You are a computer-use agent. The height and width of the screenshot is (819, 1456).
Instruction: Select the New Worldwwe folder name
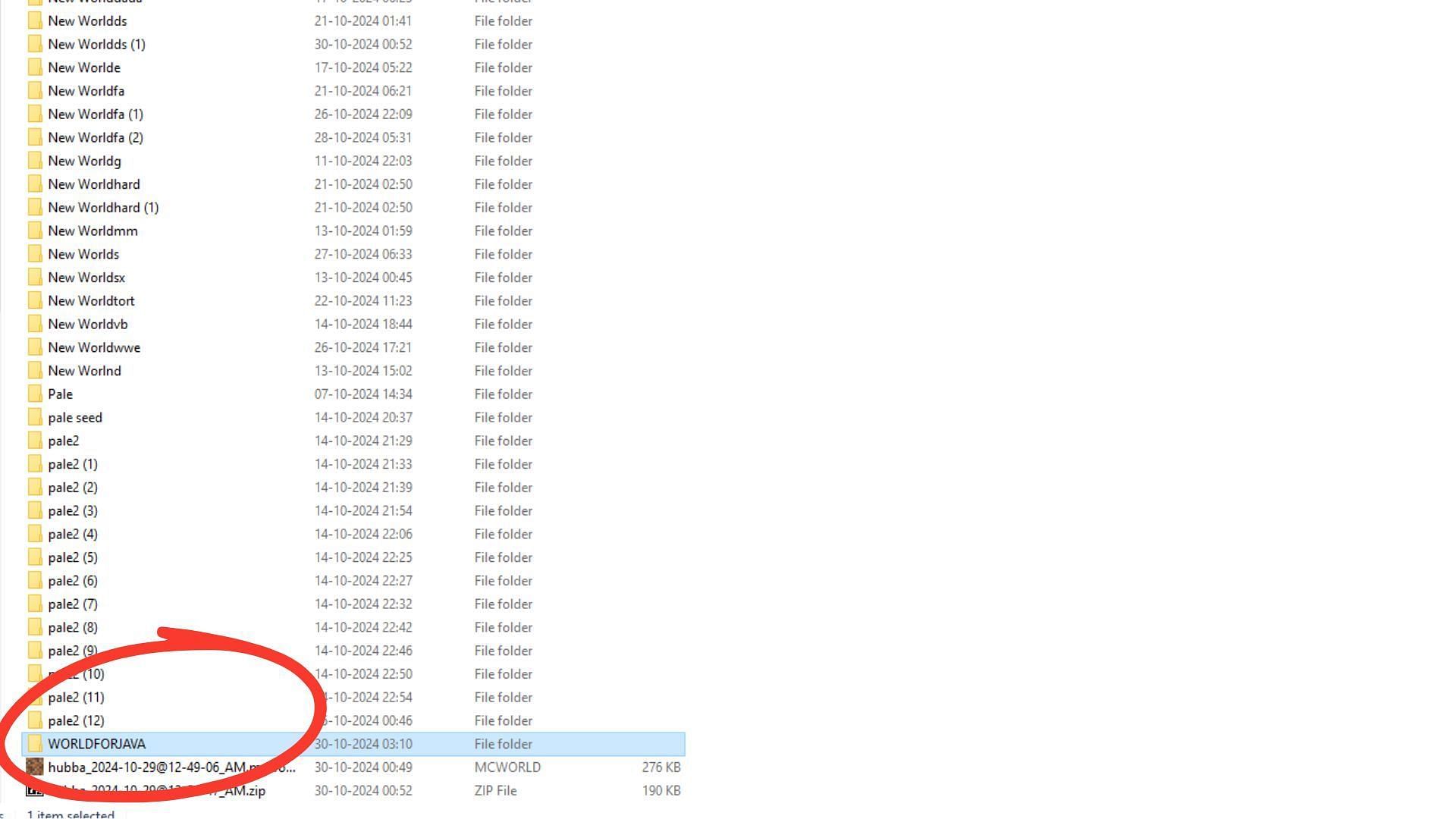(x=94, y=348)
